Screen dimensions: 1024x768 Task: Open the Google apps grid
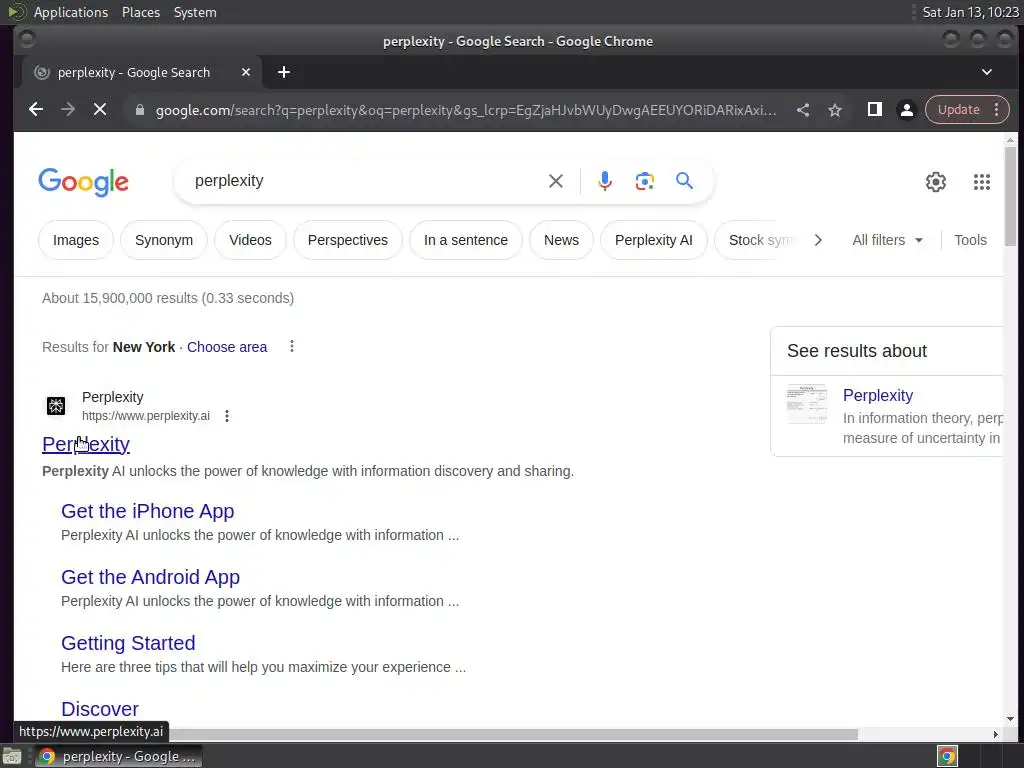click(982, 182)
